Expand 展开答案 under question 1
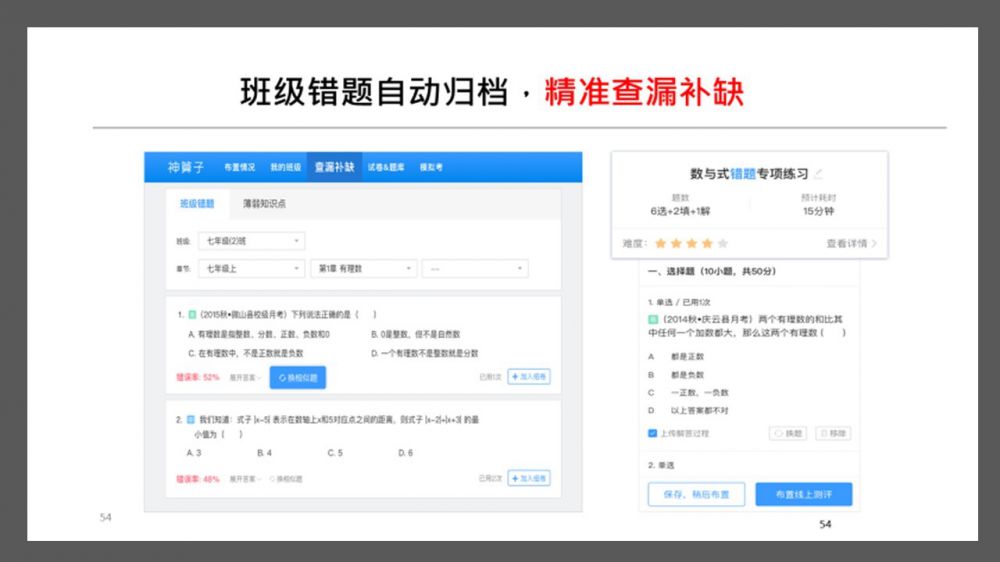This screenshot has height=562, width=1000. 245,378
